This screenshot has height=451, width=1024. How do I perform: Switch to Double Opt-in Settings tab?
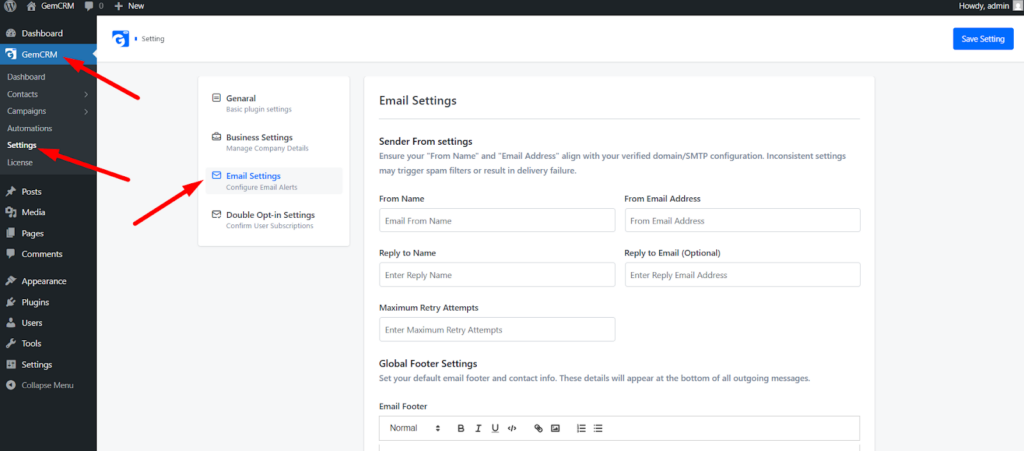click(x=274, y=219)
